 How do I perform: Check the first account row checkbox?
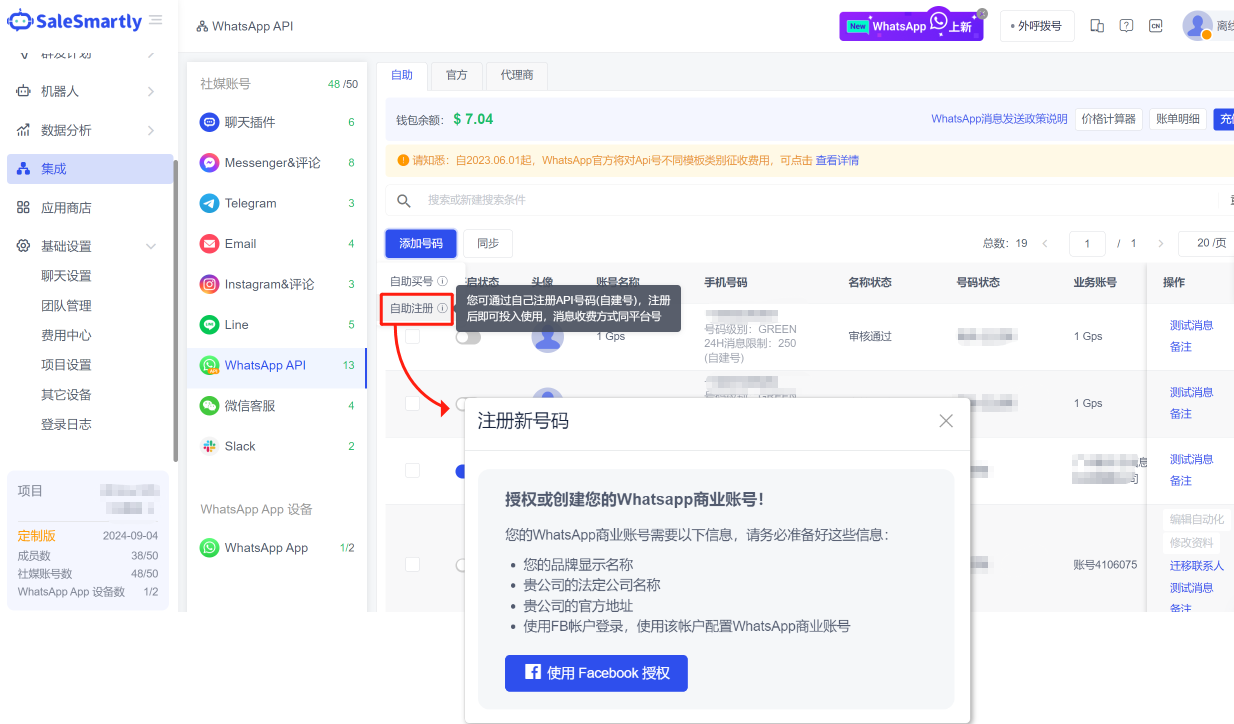pyautogui.click(x=412, y=337)
